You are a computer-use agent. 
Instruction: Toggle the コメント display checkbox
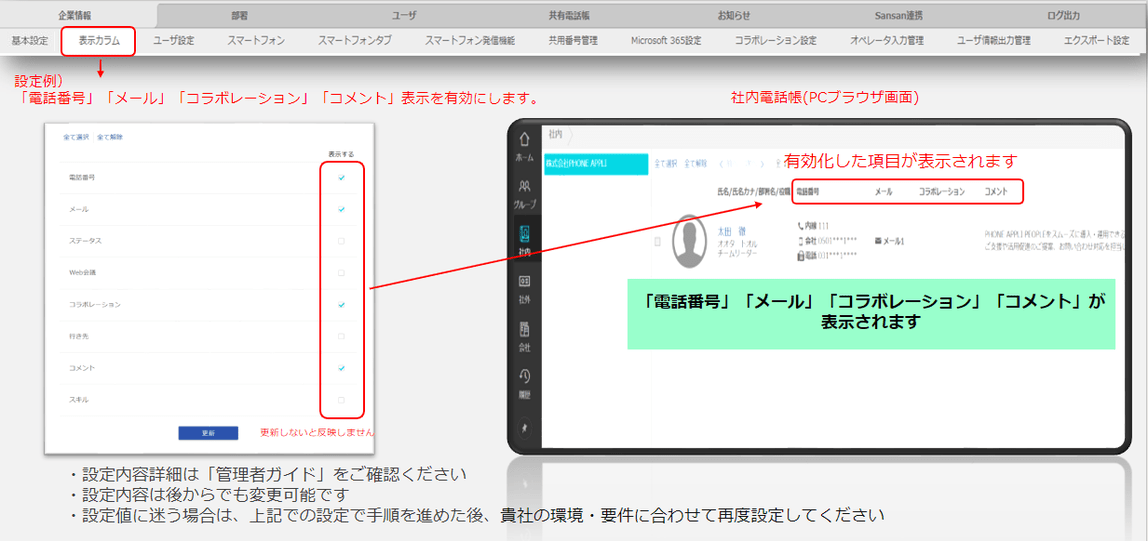coord(341,368)
